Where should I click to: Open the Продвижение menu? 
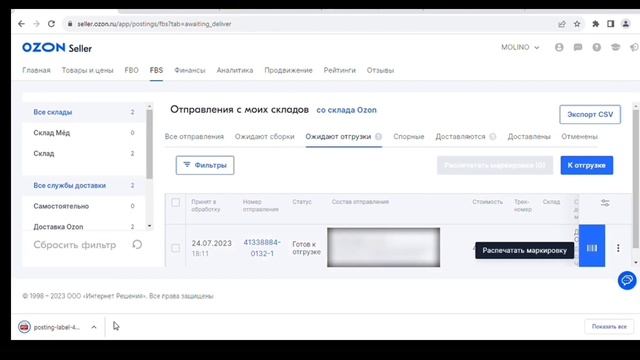pyautogui.click(x=288, y=70)
